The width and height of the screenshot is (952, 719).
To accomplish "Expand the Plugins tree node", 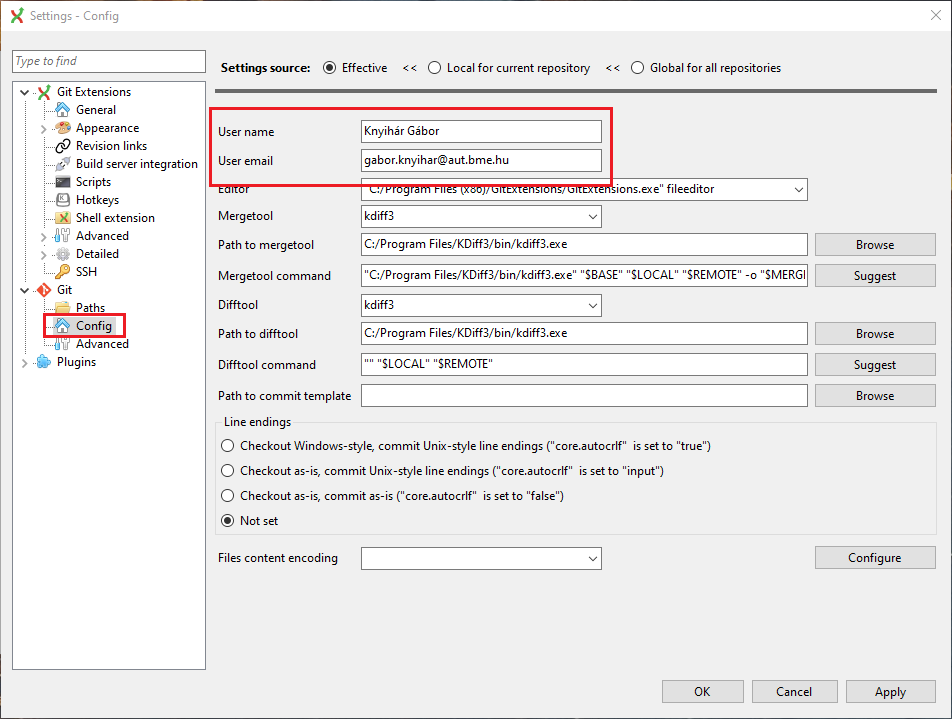I will [25, 362].
